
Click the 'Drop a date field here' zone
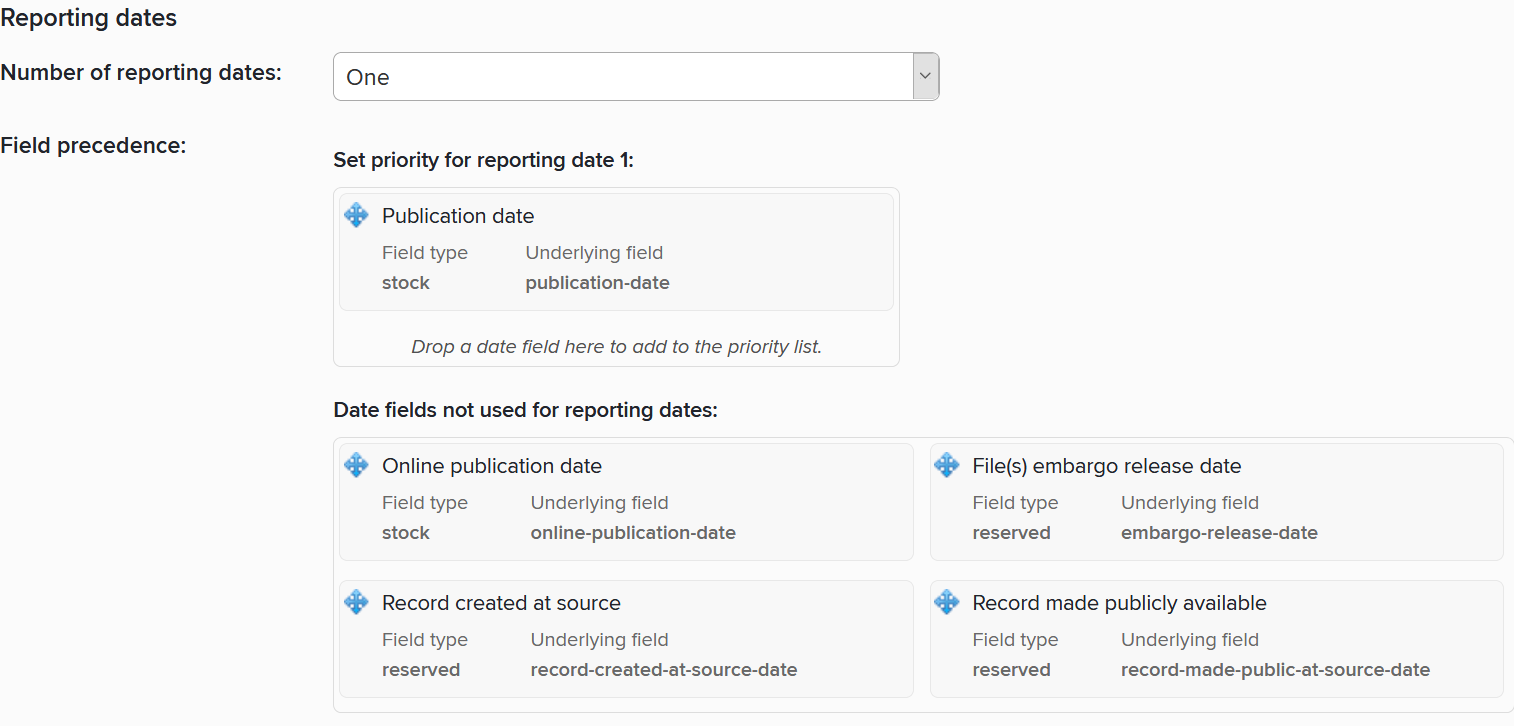[616, 347]
